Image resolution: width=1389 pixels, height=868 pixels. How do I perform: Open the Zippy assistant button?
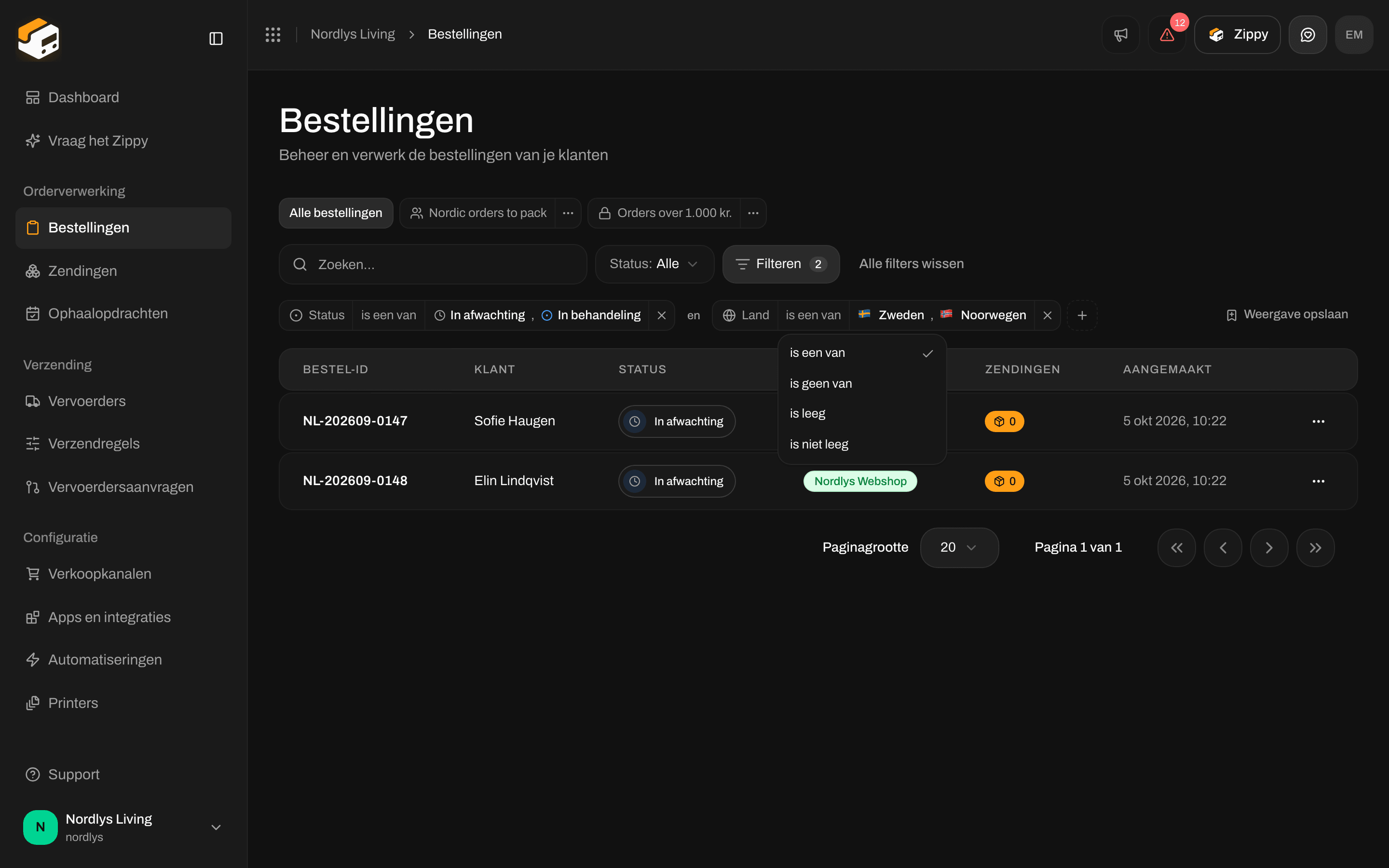coord(1237,34)
